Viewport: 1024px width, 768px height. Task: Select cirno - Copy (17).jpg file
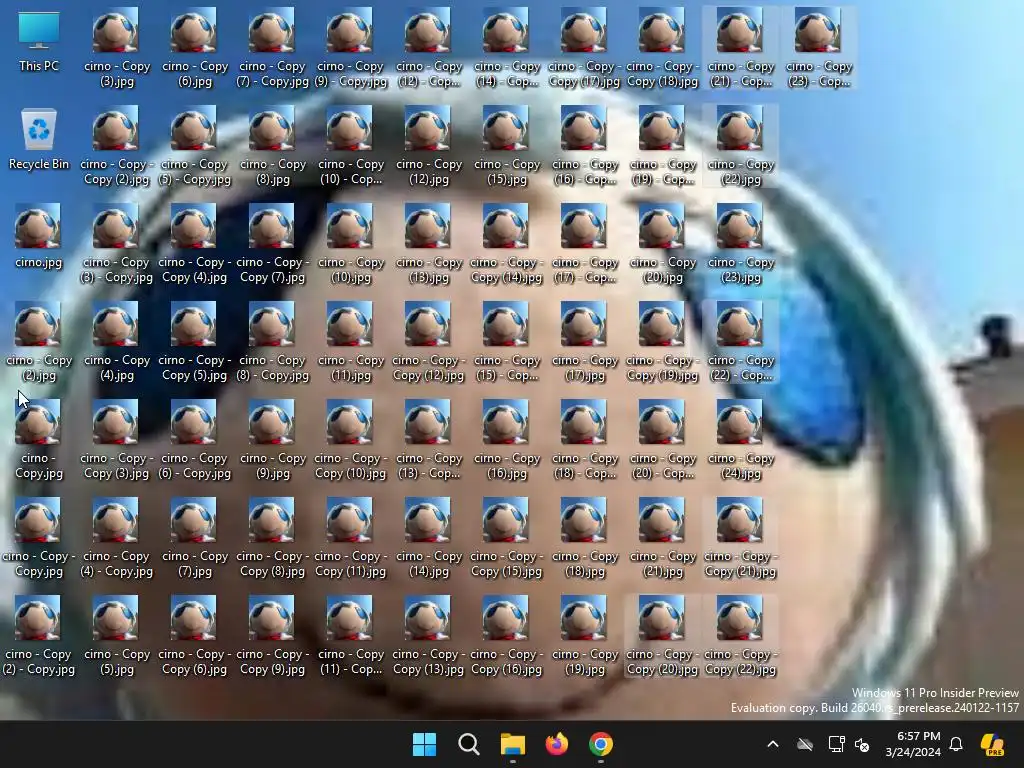584,341
